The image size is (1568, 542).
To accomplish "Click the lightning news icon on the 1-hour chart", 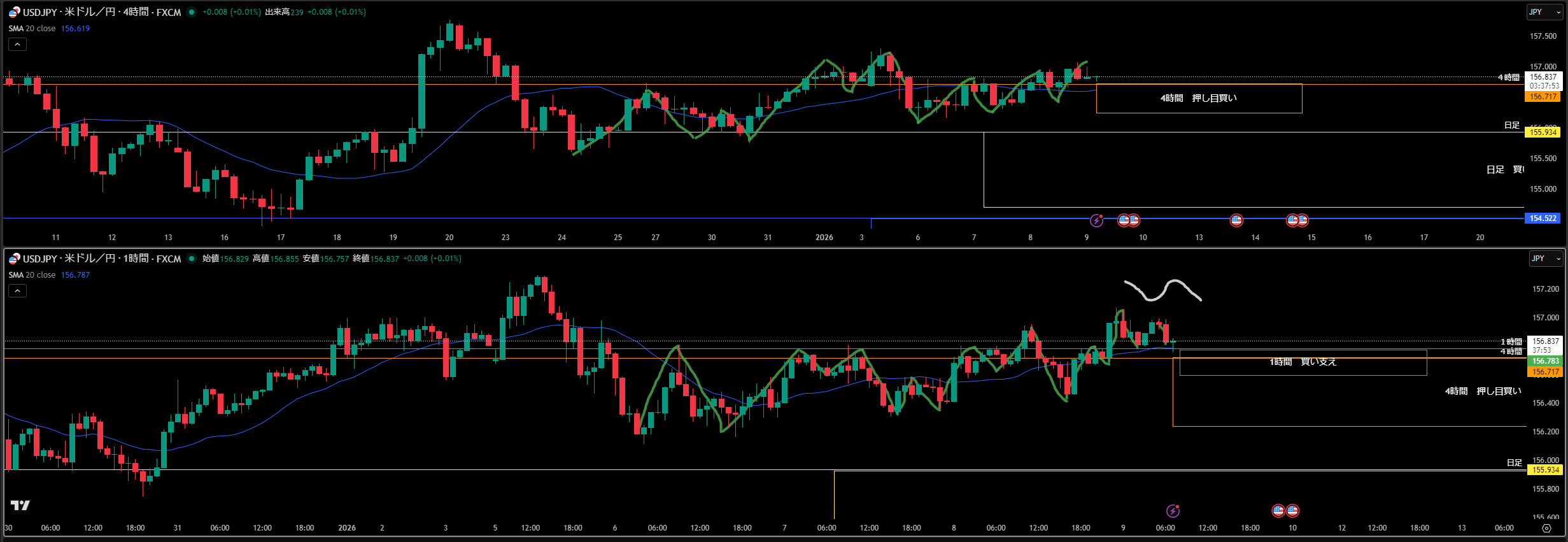I will (x=1173, y=511).
